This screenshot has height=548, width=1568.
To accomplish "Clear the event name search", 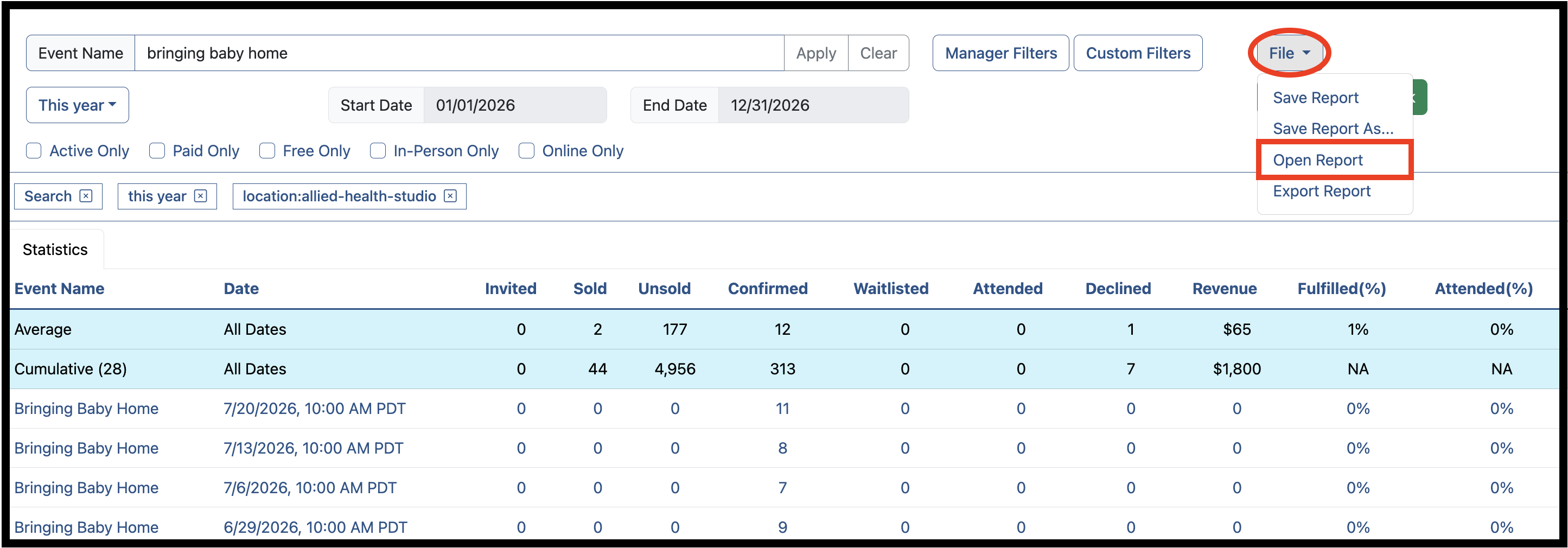I will tap(878, 53).
